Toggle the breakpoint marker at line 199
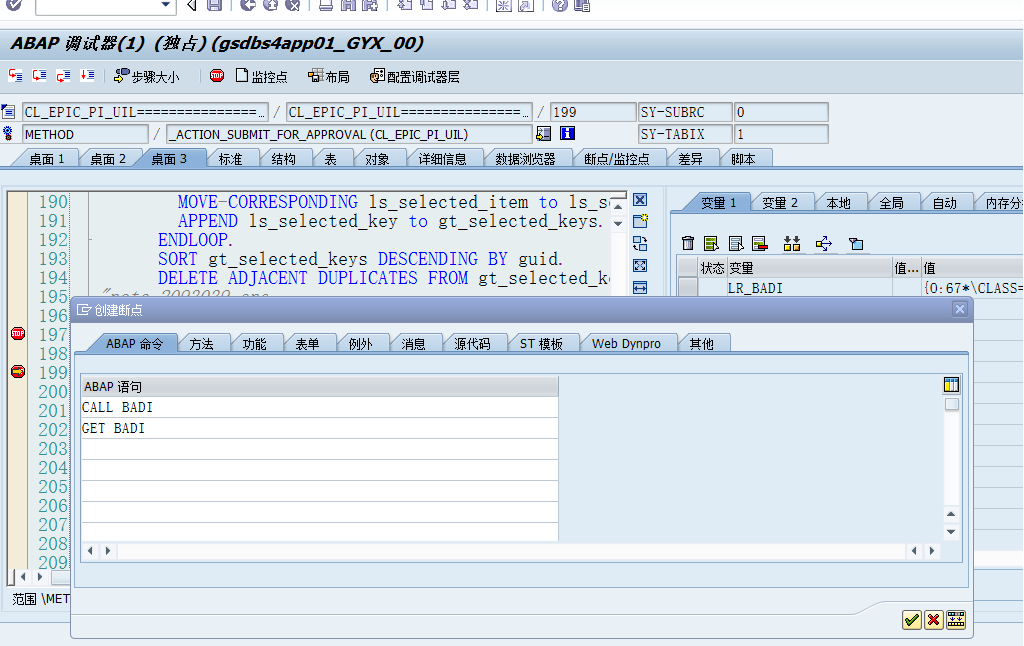Image resolution: width=1024 pixels, height=646 pixels. tap(16, 371)
